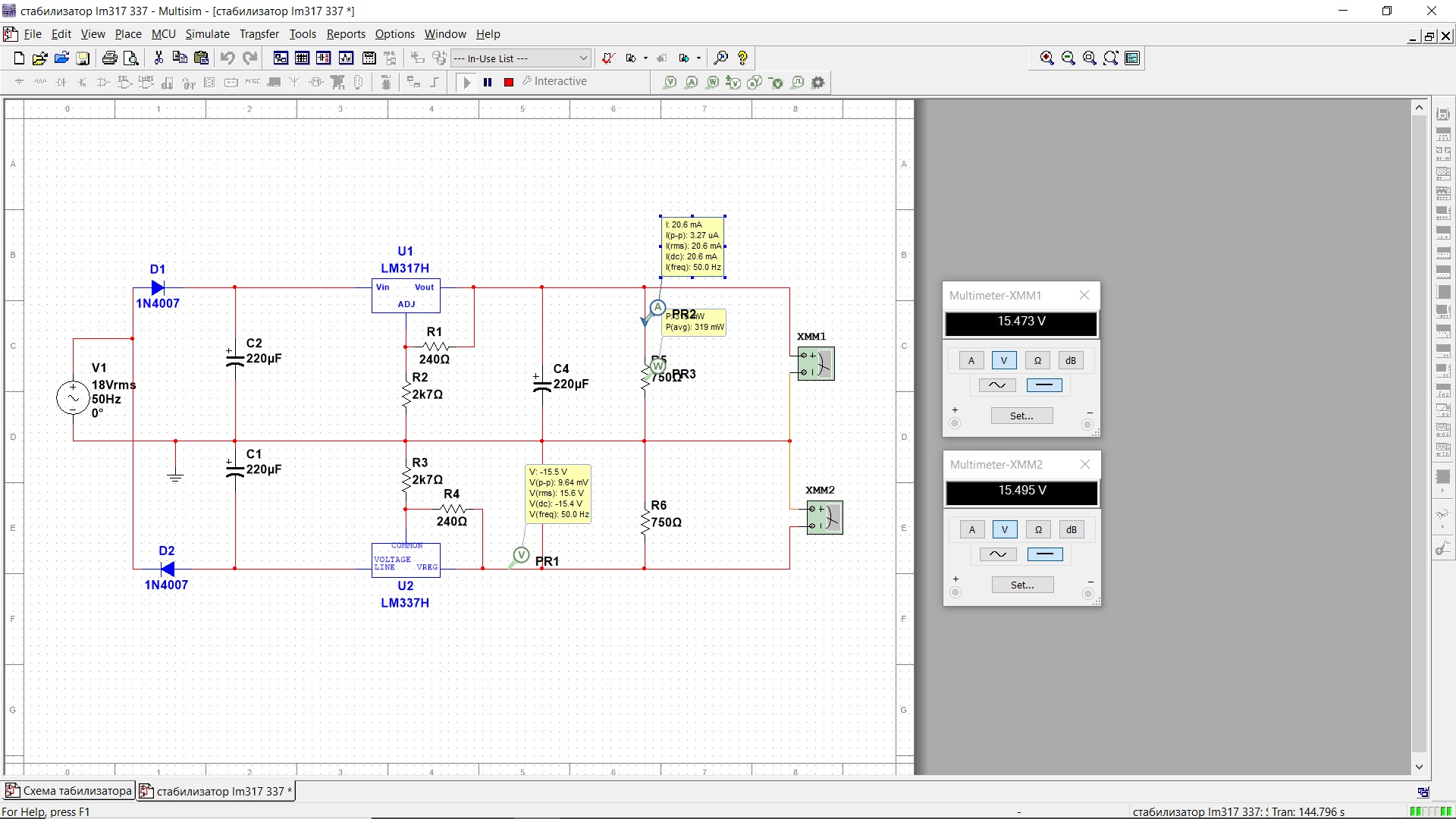This screenshot has height=819, width=1456.
Task: Select ammeter mode A on XMM1
Action: [971, 361]
